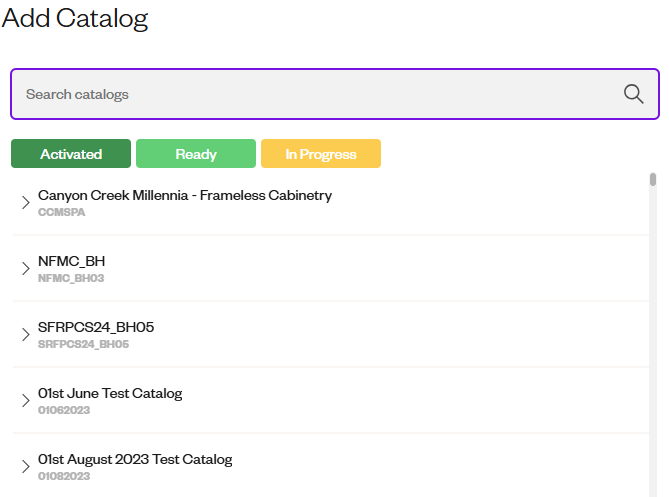This screenshot has width=669, height=497.
Task: Expand the 01st August 2023 Test Catalog chevron
Action: (x=26, y=467)
